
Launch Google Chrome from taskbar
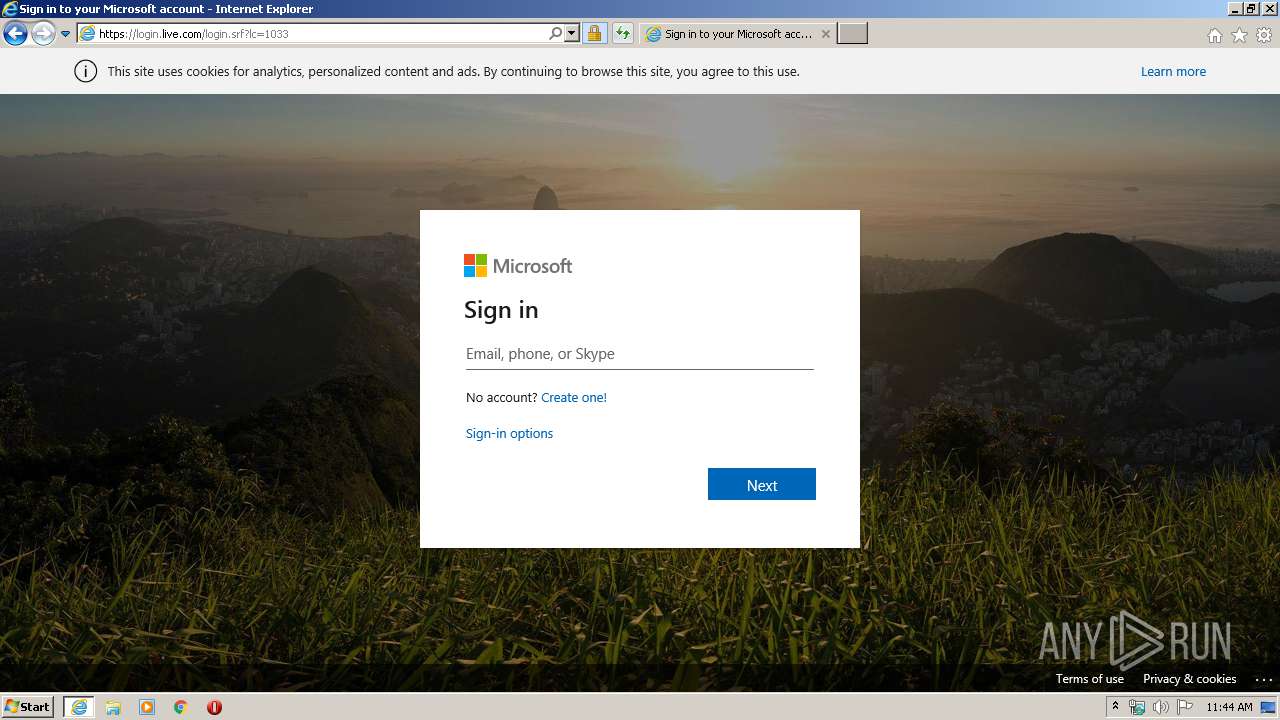tap(181, 707)
